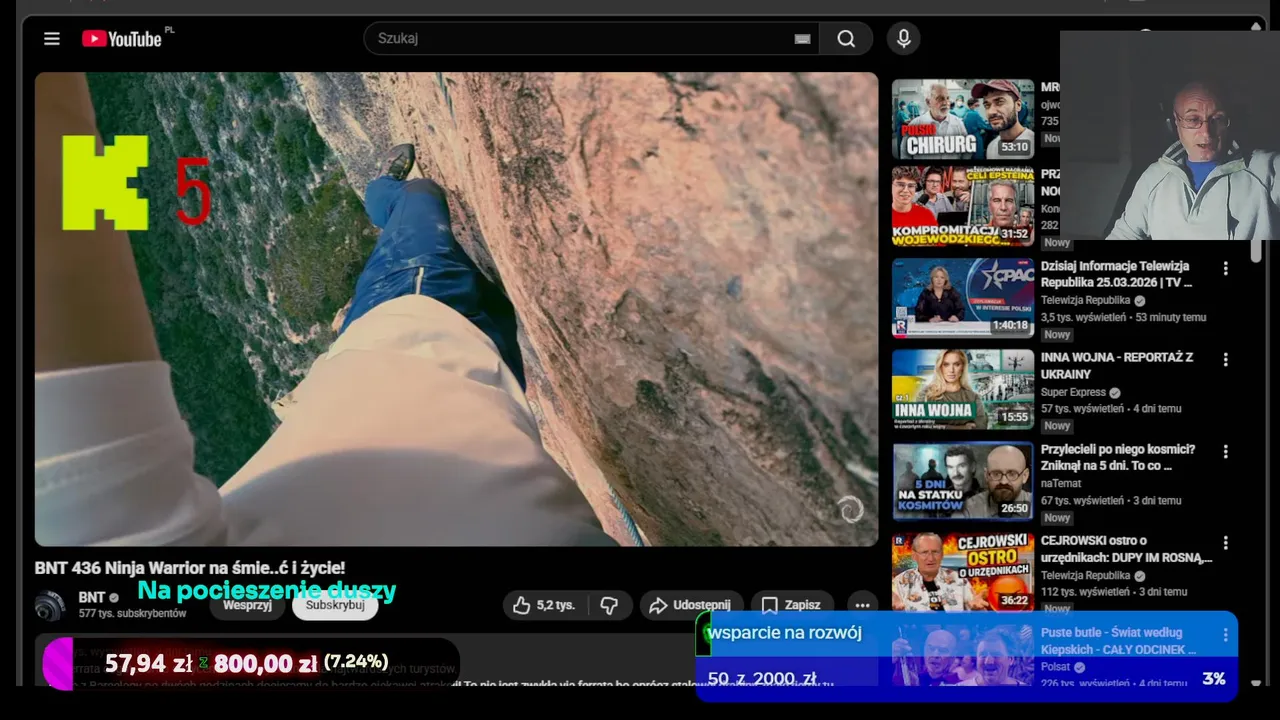Screen dimensions: 1280x720
Task: Open options menu for Dzisiaj Informacje video
Action: 1225,269
